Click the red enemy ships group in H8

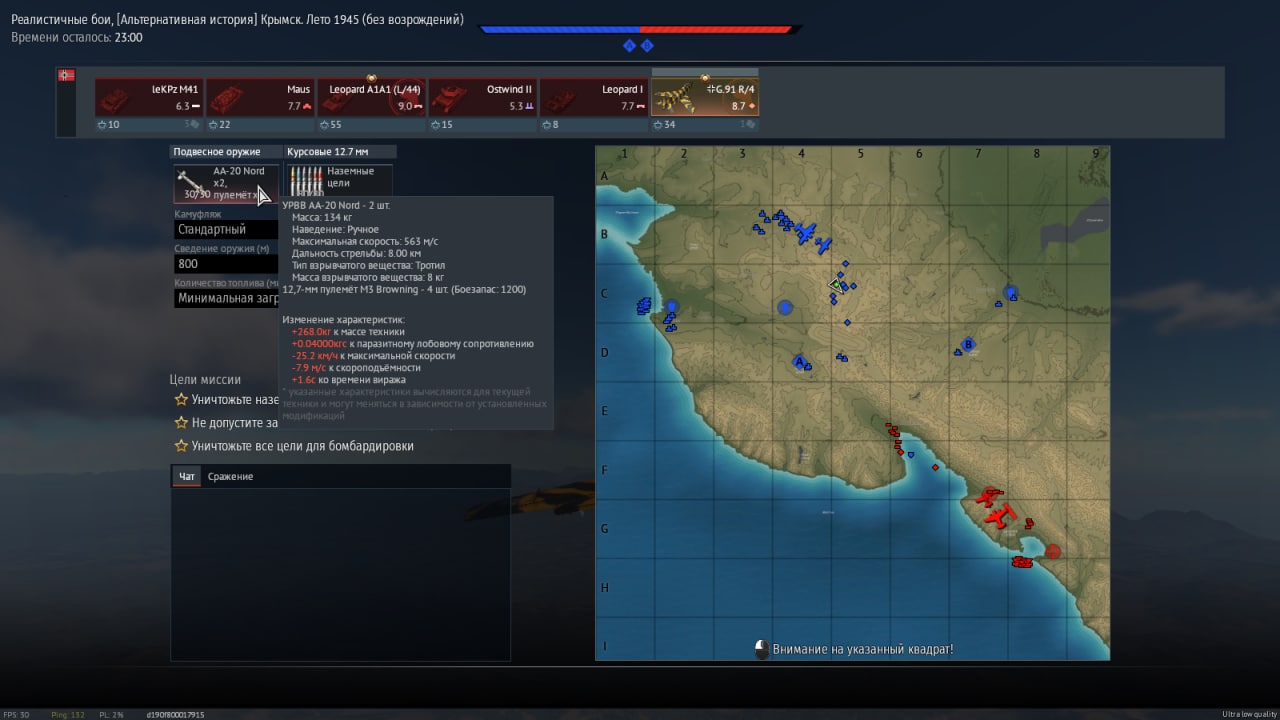click(x=1021, y=562)
